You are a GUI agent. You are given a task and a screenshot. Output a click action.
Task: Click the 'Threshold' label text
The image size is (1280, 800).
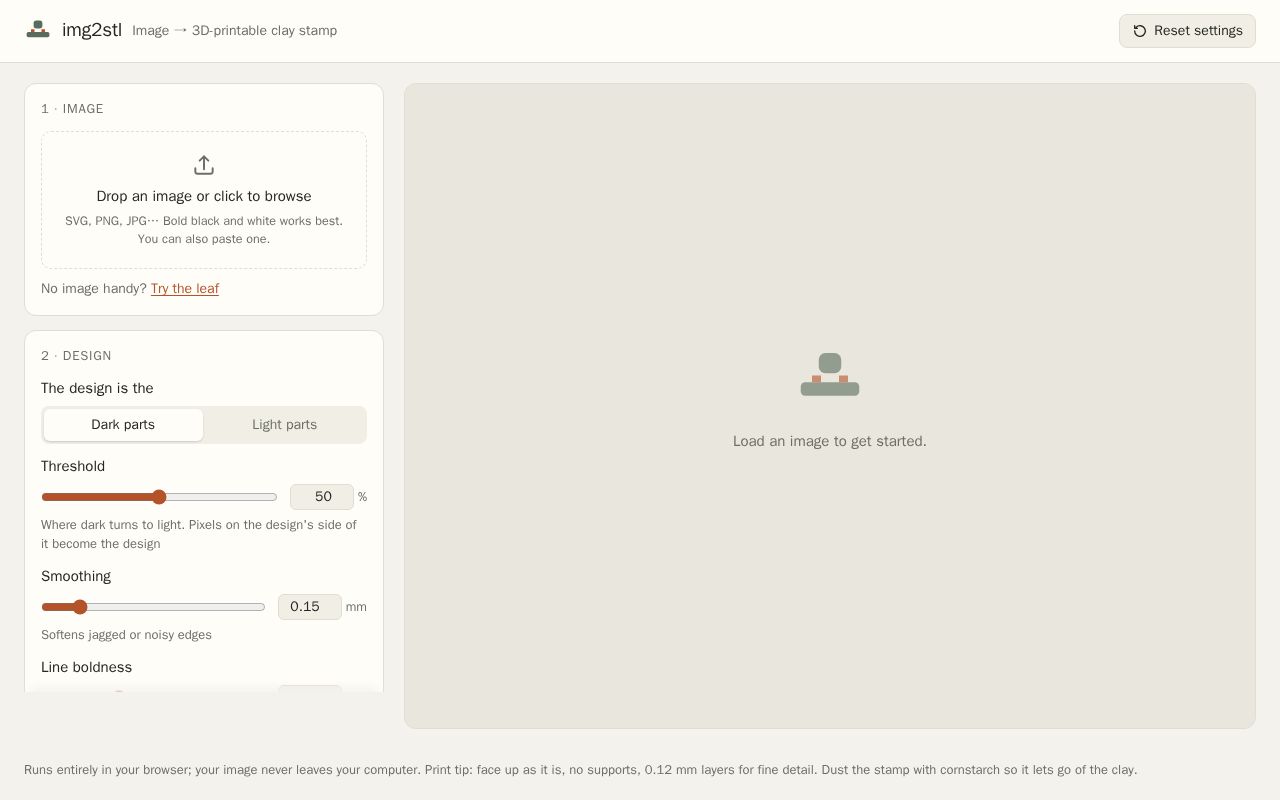73,467
